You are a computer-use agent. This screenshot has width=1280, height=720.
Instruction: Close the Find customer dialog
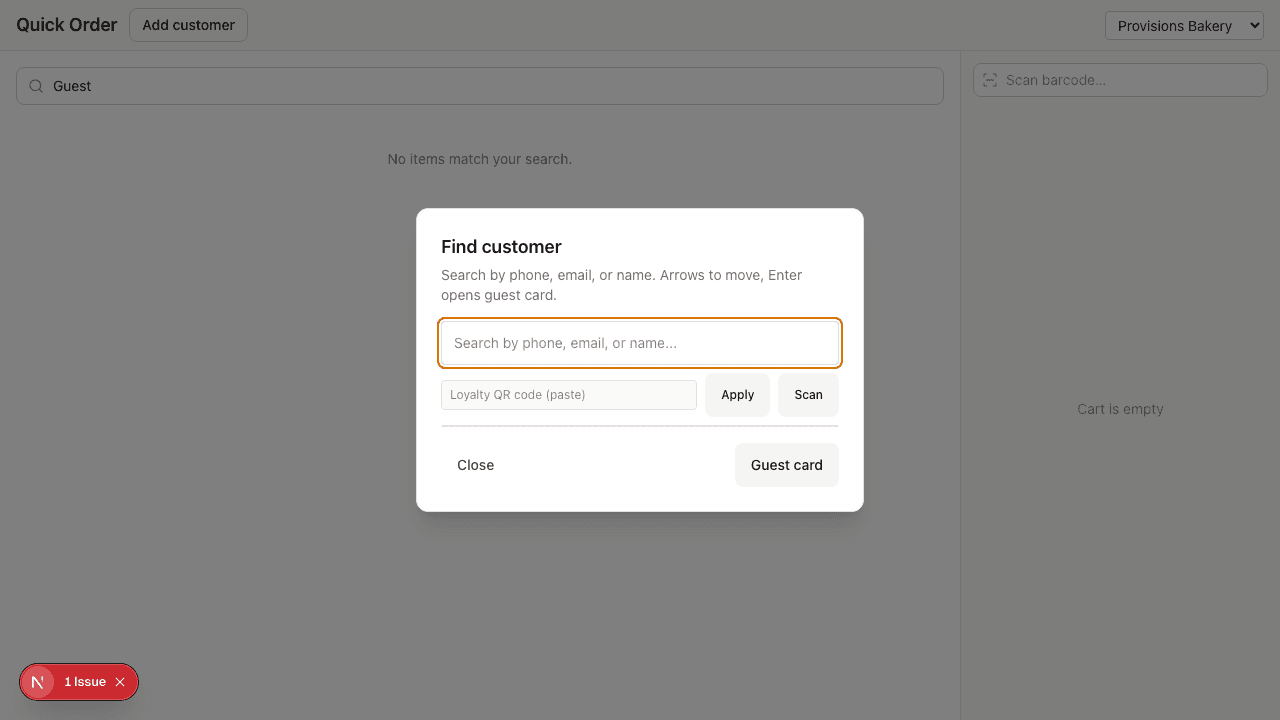[475, 465]
